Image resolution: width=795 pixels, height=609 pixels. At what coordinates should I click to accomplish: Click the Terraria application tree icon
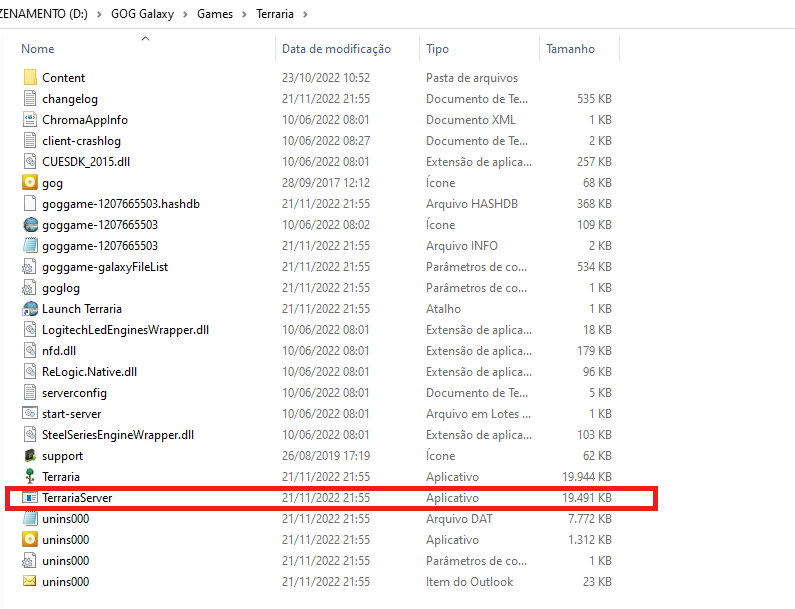(30, 477)
